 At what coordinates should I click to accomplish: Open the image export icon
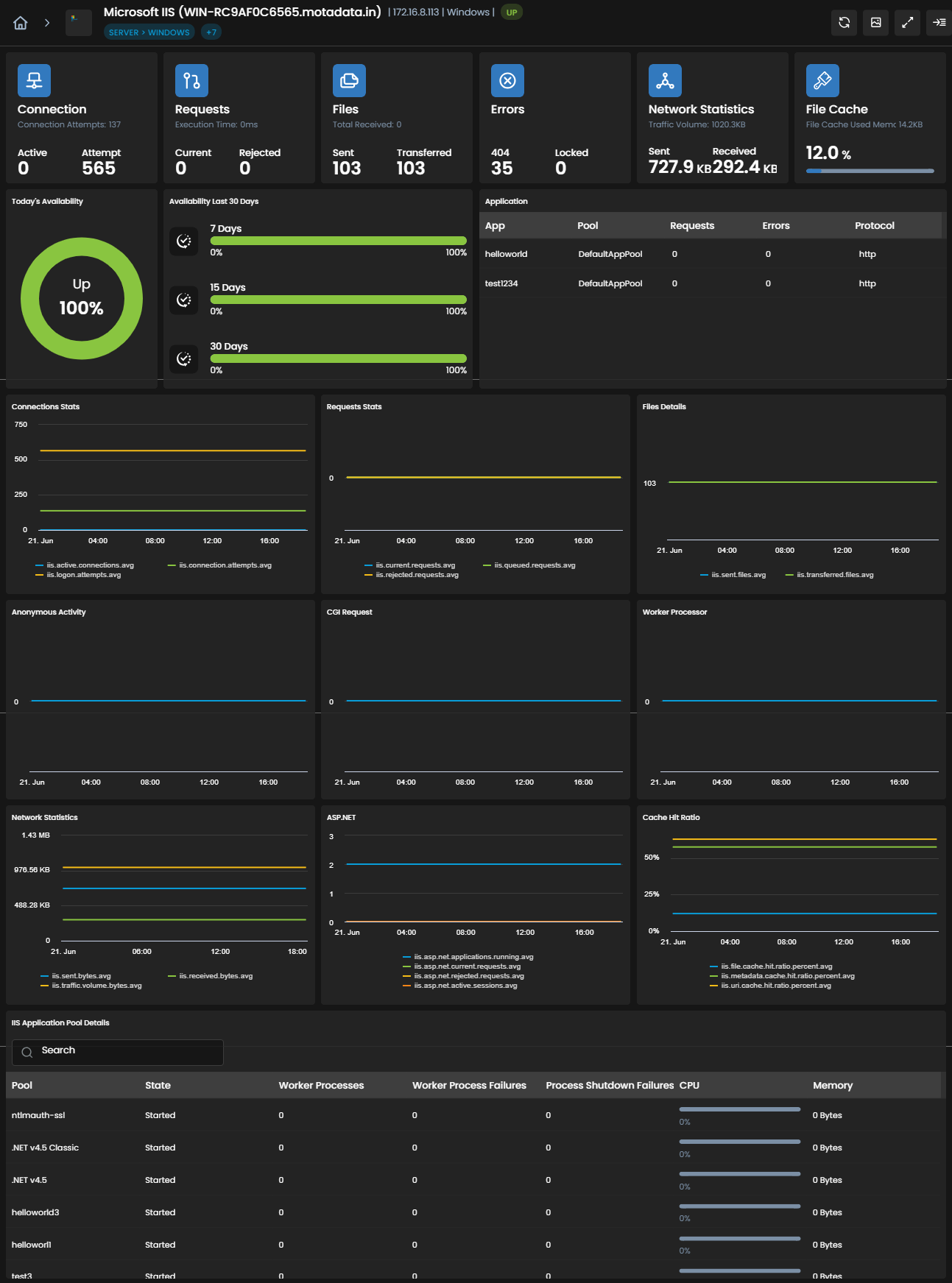(x=875, y=23)
